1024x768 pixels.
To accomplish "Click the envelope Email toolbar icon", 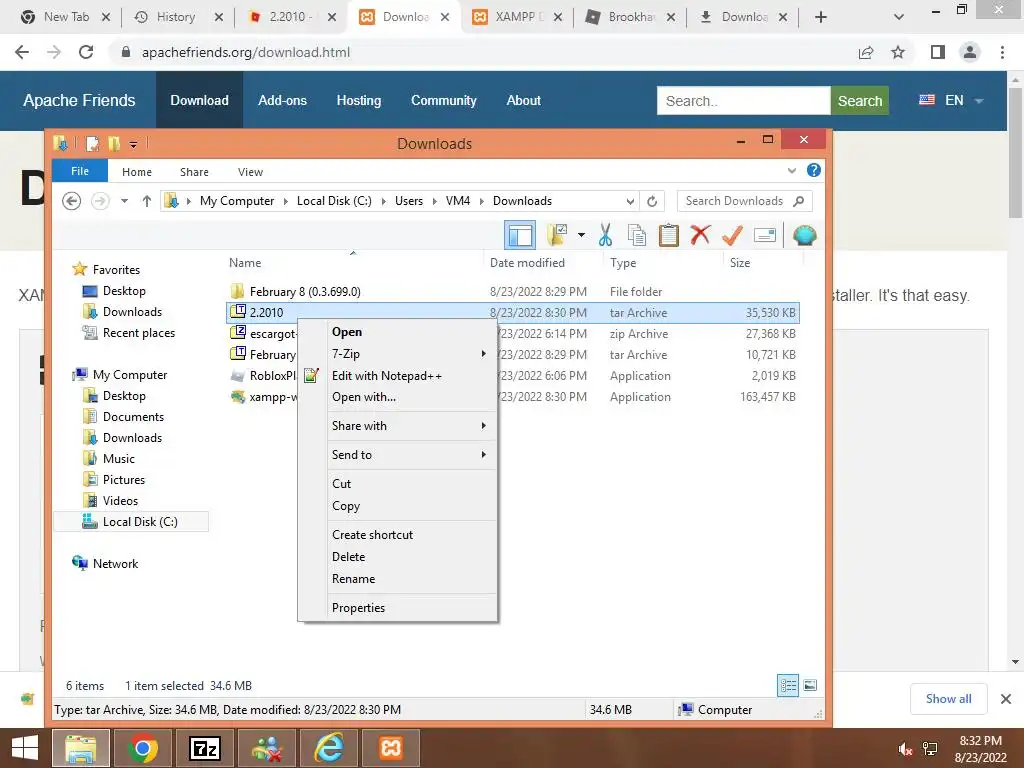I will (x=764, y=235).
